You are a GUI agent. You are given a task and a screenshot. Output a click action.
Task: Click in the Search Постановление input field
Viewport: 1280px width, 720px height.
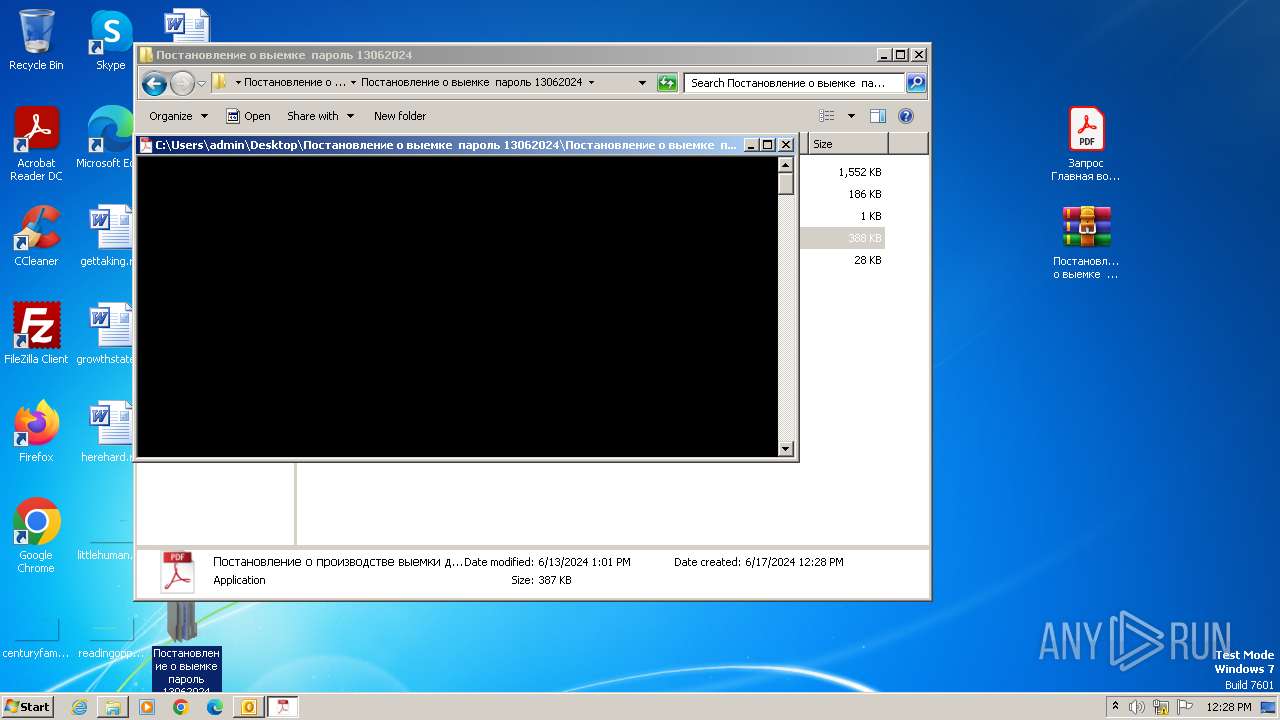[795, 83]
